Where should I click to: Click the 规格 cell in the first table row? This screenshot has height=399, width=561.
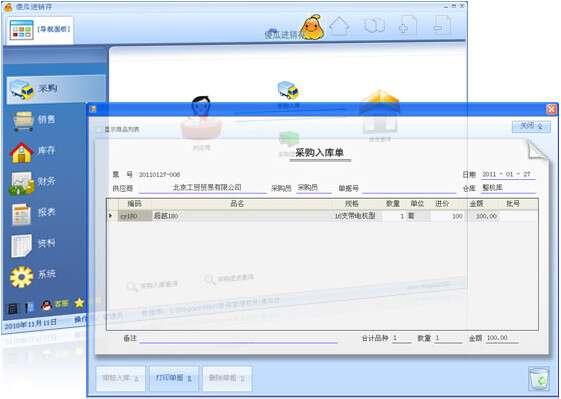pyautogui.click(x=356, y=216)
